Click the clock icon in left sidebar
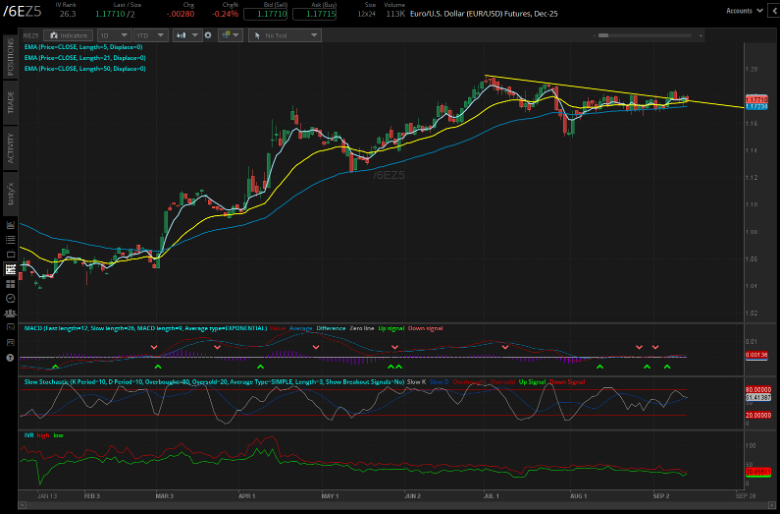The image size is (780, 515). coord(10,298)
